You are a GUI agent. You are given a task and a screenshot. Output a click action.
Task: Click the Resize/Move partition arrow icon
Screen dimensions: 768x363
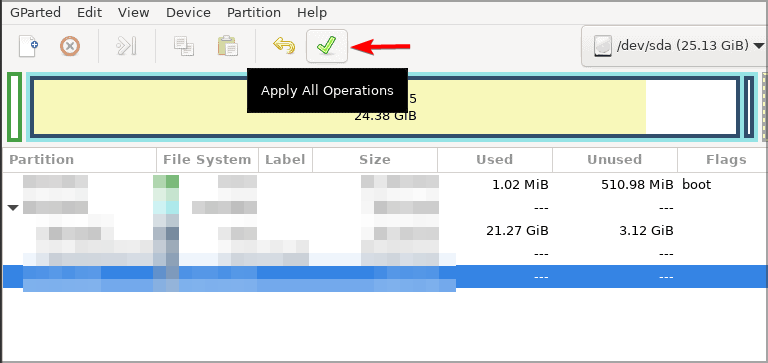[x=126, y=47]
